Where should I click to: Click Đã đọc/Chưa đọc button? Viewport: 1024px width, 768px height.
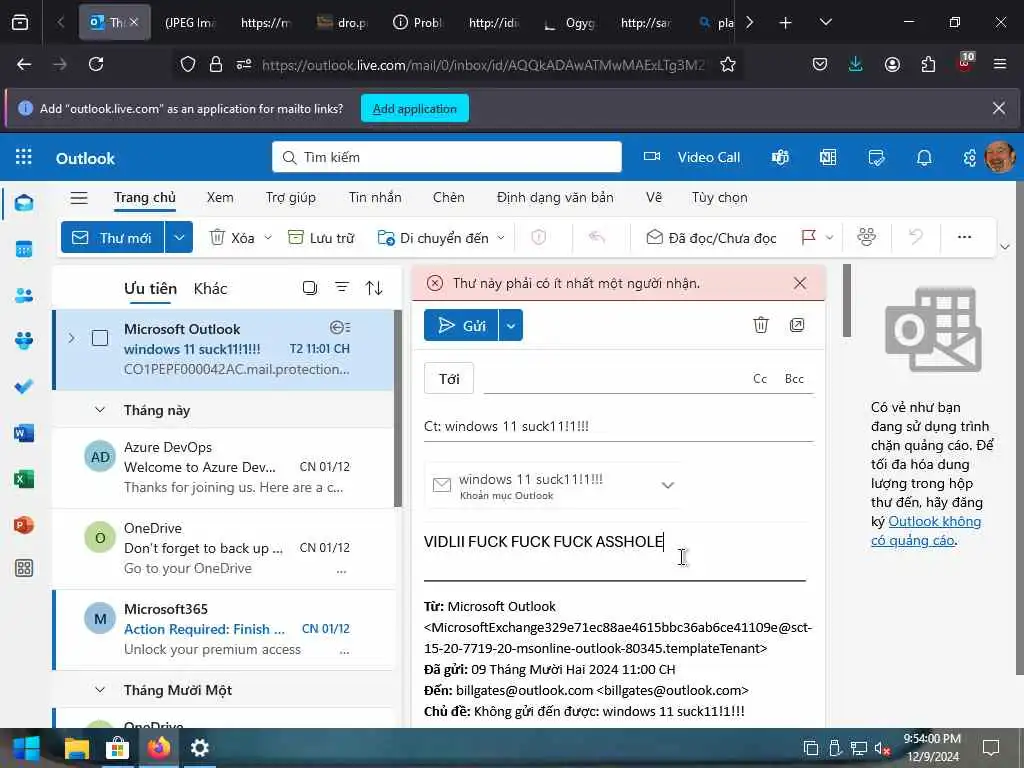coord(711,238)
